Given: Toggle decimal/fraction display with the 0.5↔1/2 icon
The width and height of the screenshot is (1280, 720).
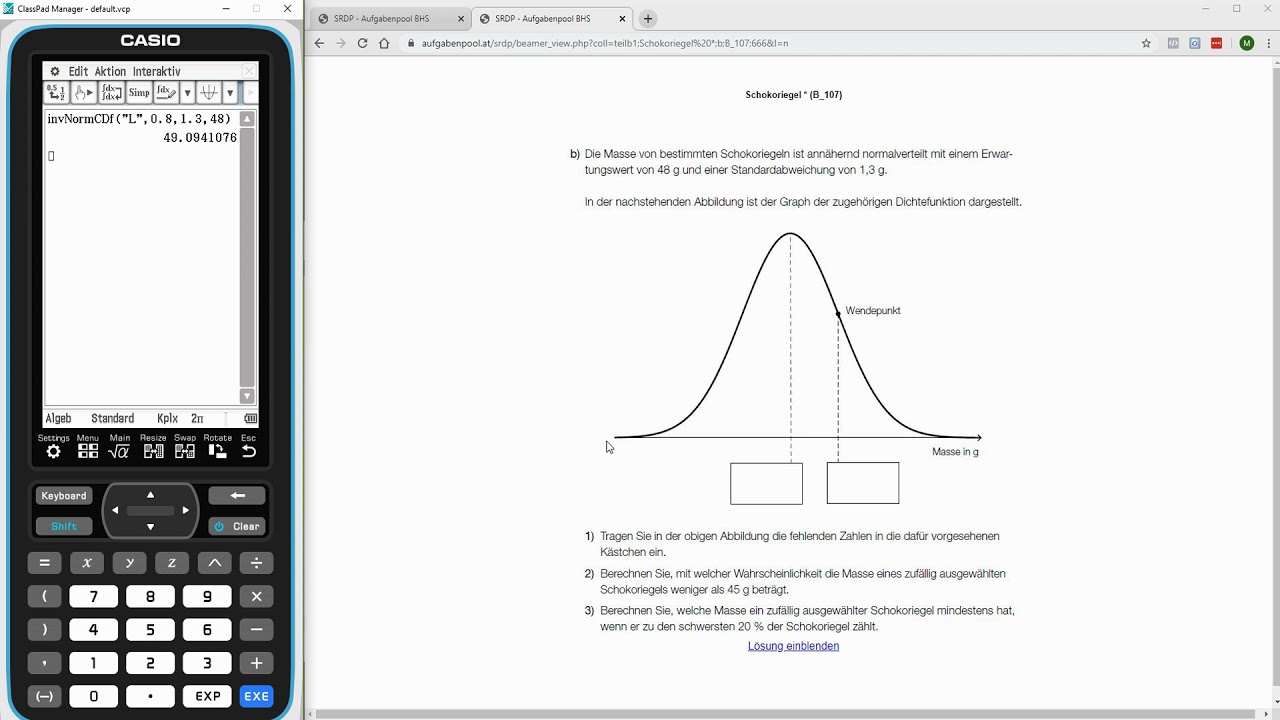Looking at the screenshot, I should tap(56, 93).
